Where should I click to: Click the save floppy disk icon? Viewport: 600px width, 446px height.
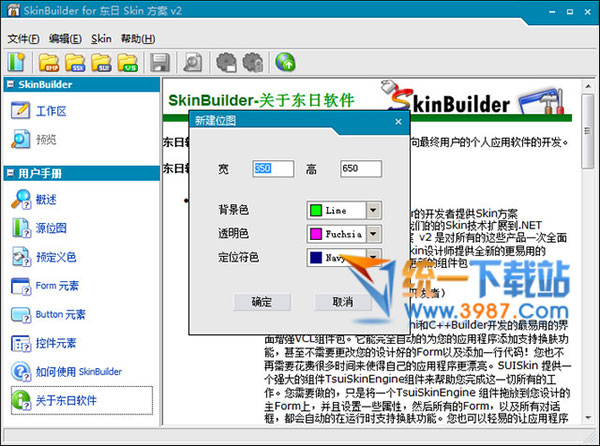pos(159,62)
